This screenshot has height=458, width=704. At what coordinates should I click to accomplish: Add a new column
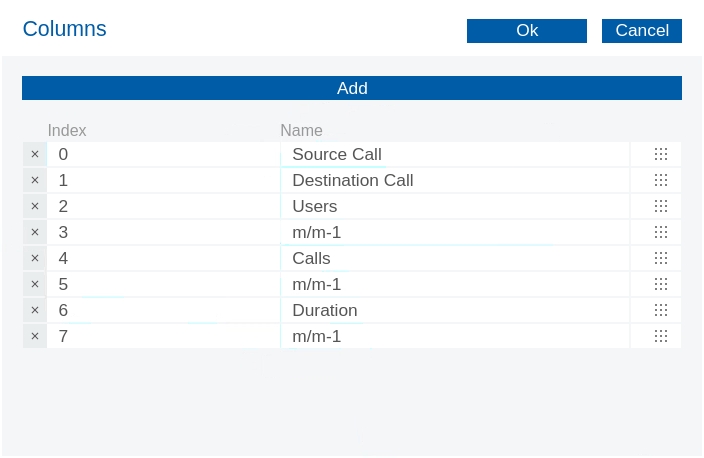tap(352, 88)
